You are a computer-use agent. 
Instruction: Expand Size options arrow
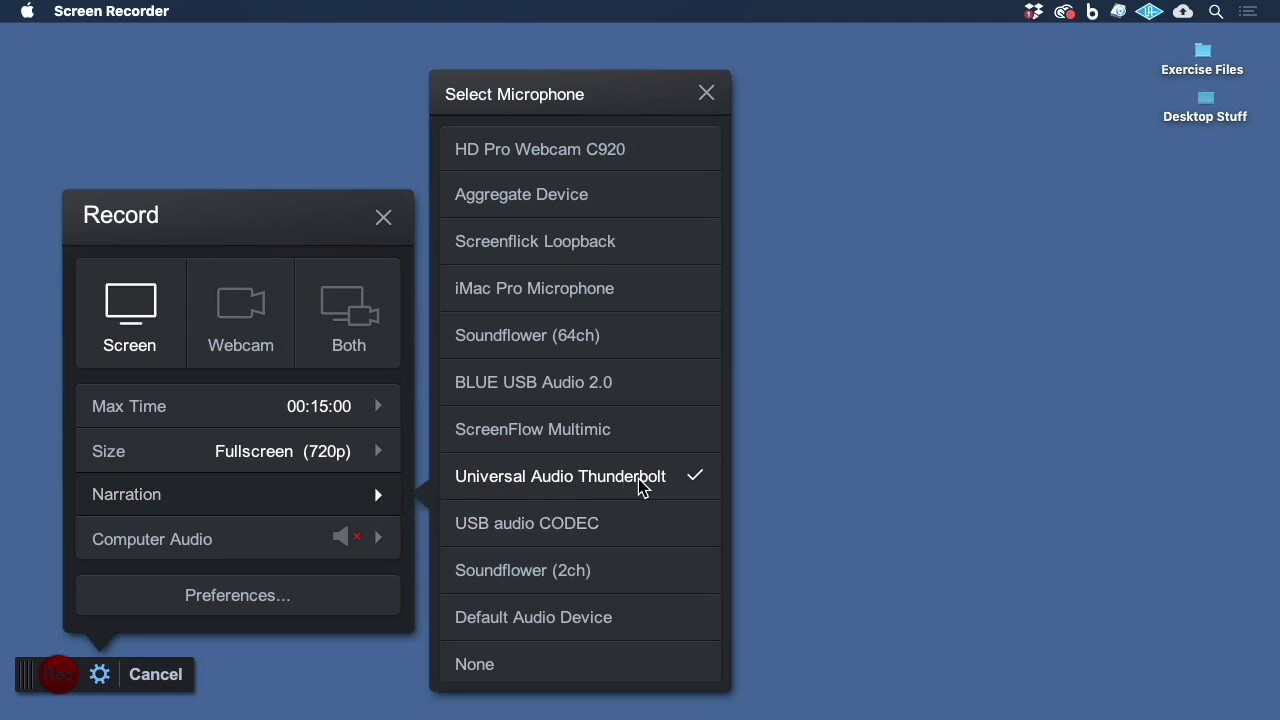pyautogui.click(x=378, y=451)
